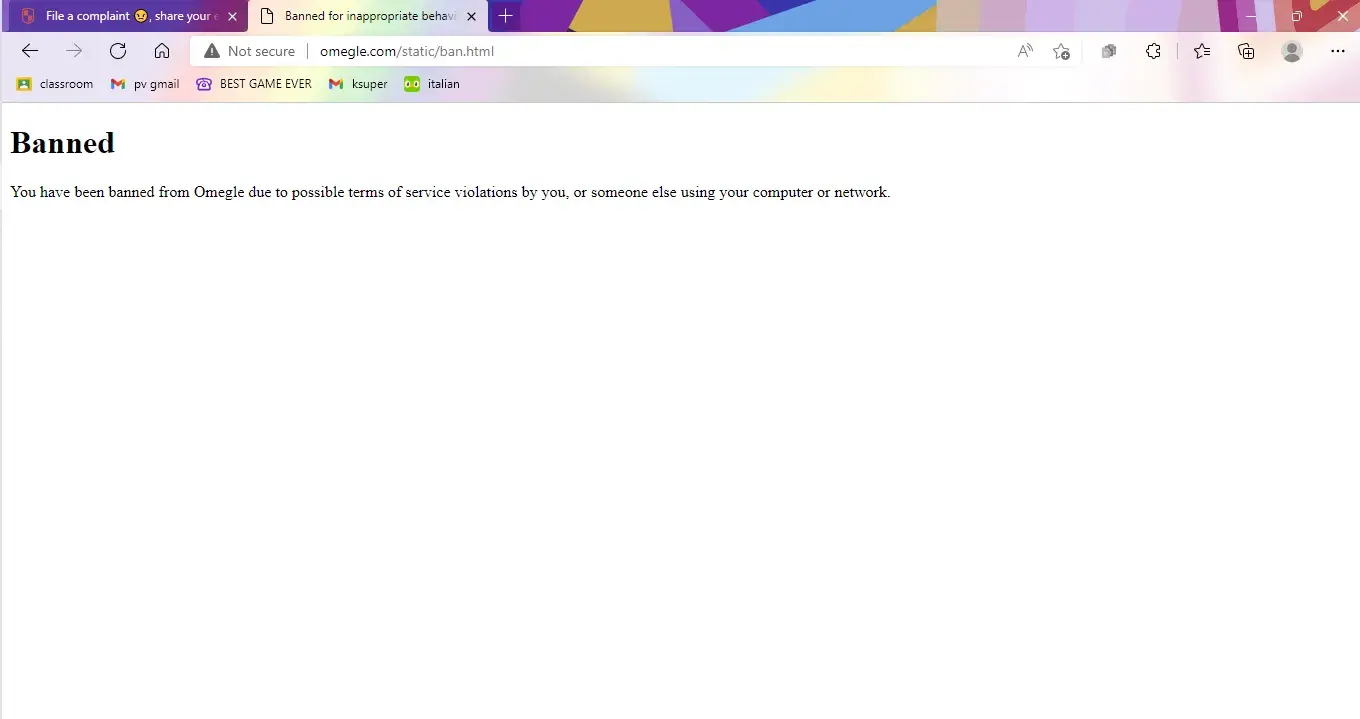The height and width of the screenshot is (719, 1360).
Task: Go to the browser Home page
Action: (x=162, y=51)
